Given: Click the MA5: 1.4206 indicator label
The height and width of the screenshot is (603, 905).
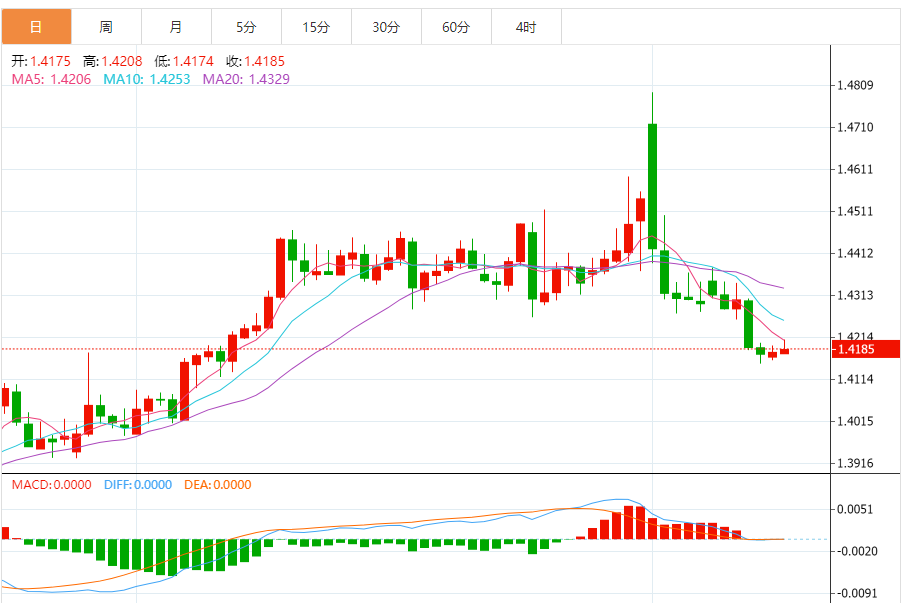Looking at the screenshot, I should [51, 79].
